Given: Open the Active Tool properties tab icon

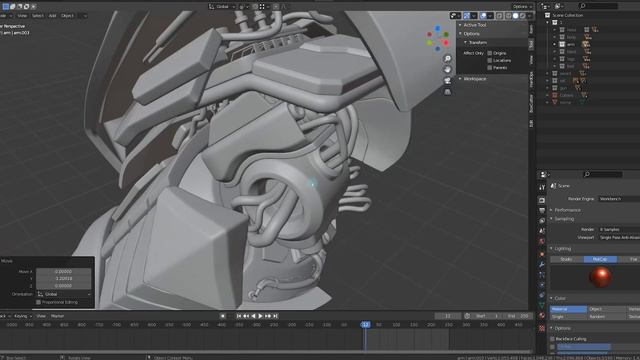Looking at the screenshot, I should 542,187.
